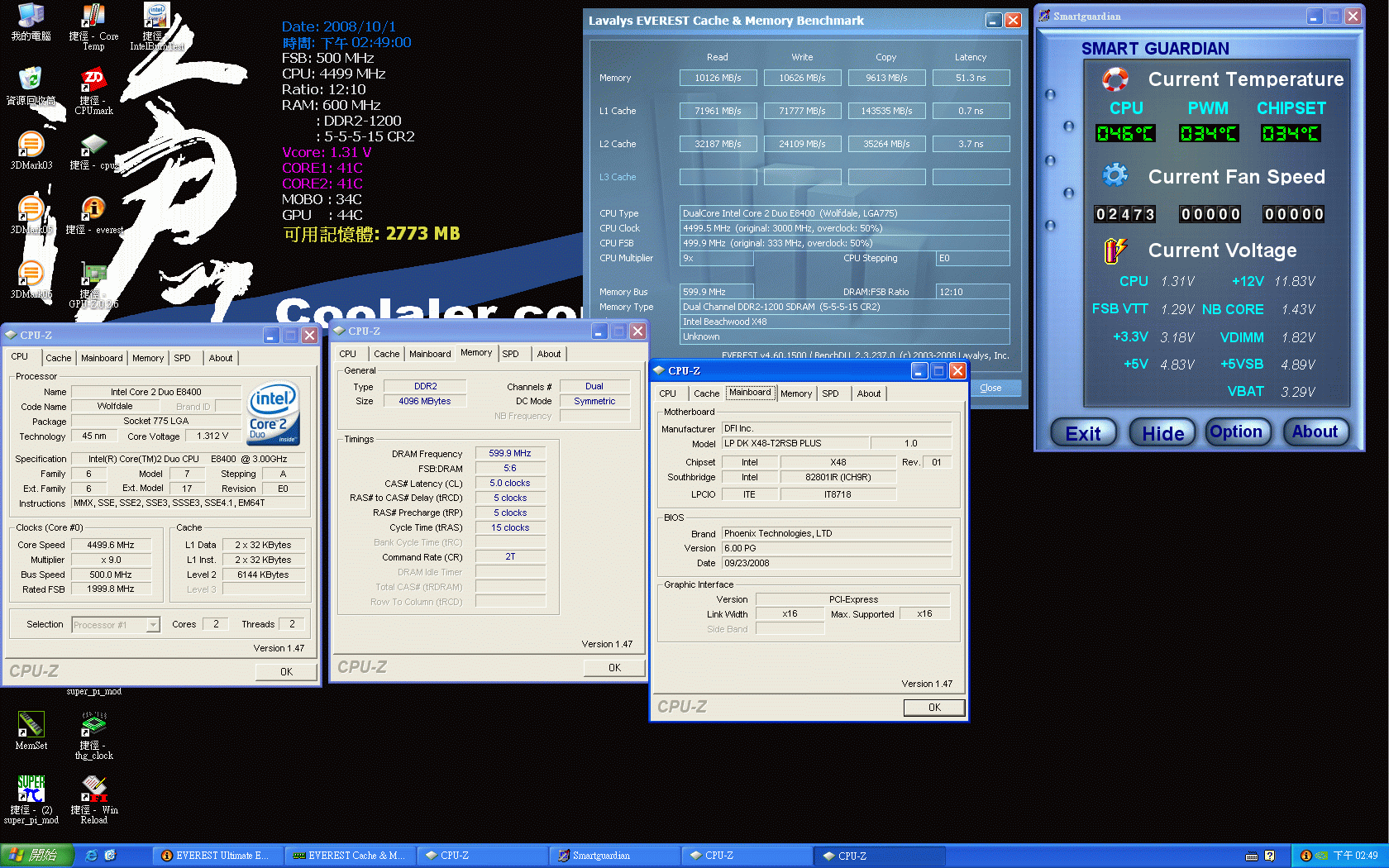
Task: Launch the ZD CPUmark shortcut
Action: (93, 91)
